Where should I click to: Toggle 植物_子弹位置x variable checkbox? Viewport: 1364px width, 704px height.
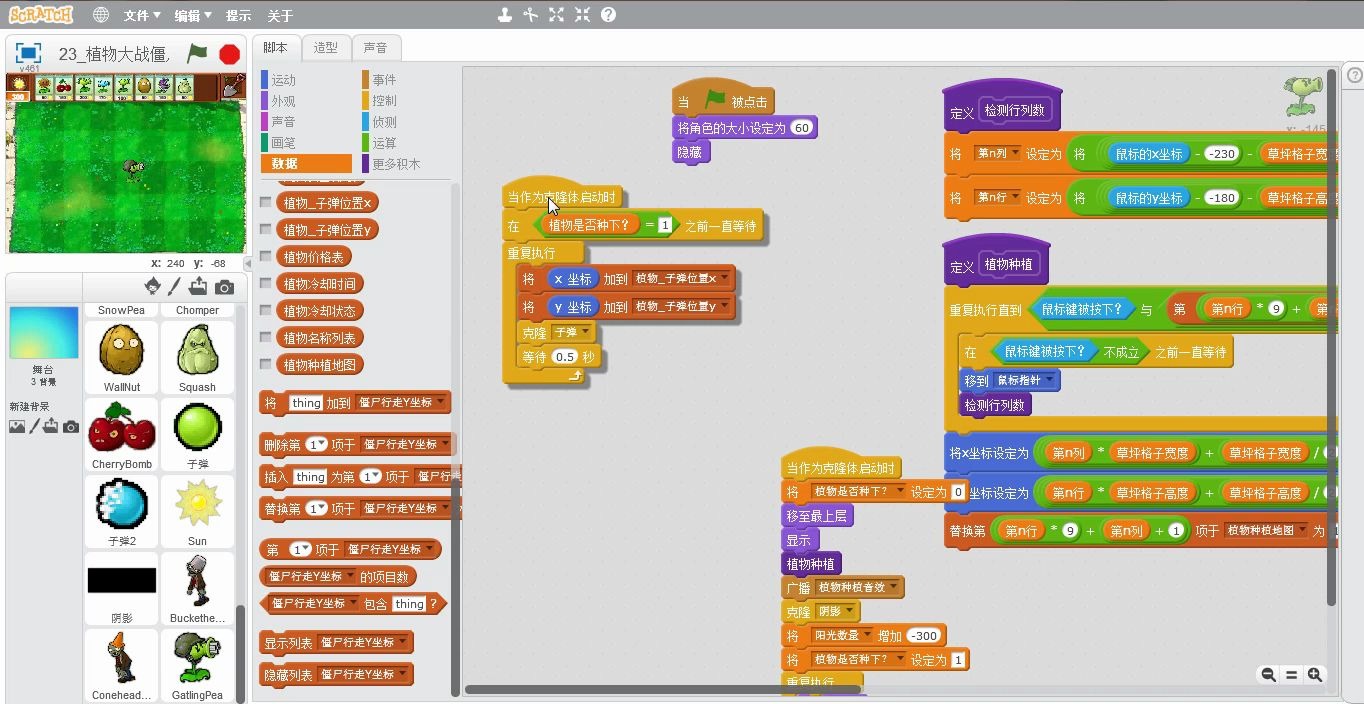coord(265,202)
